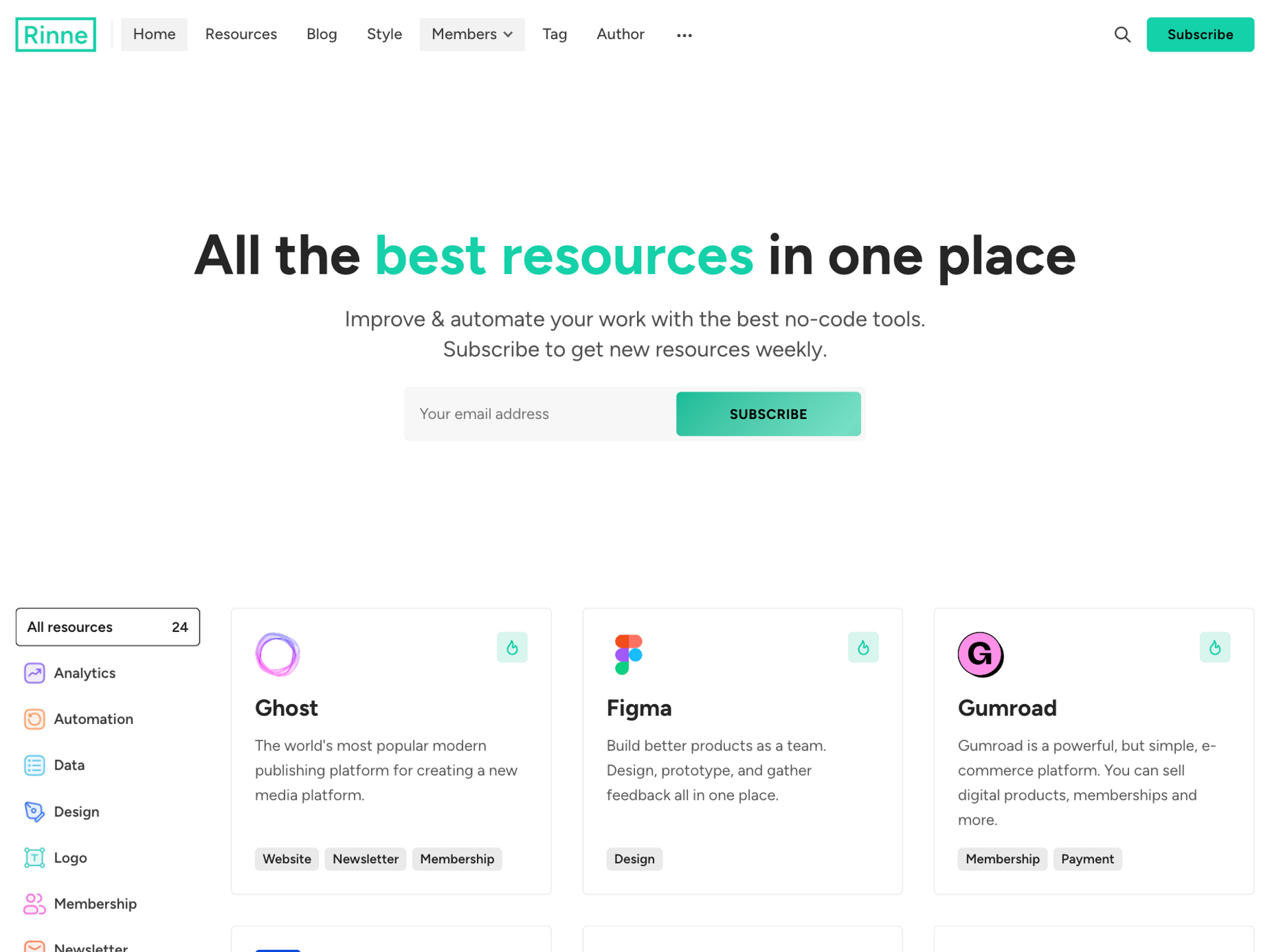This screenshot has width=1270, height=952.
Task: Click the Analytics sidebar icon
Action: (33, 673)
